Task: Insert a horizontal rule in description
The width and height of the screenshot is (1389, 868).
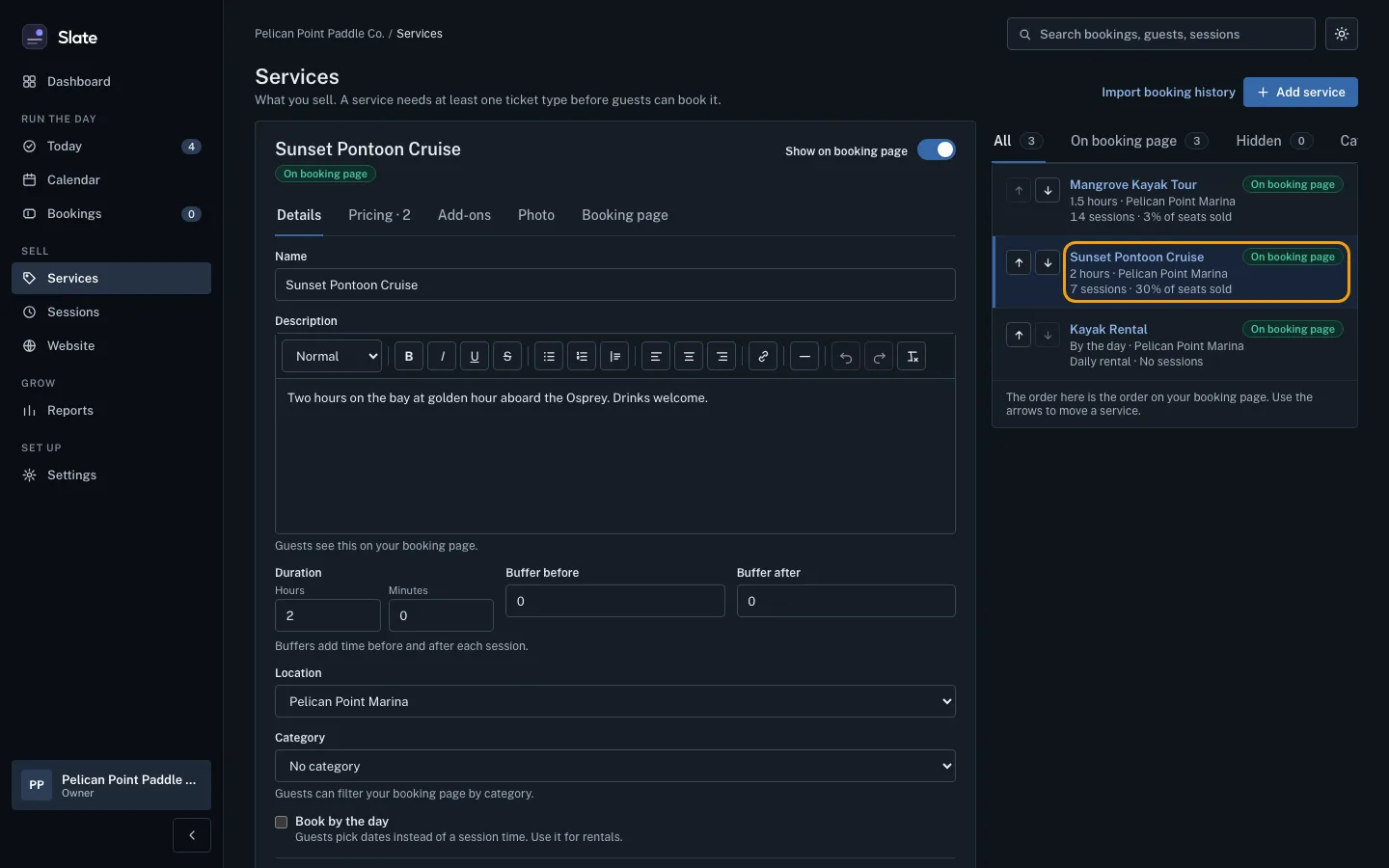Action: click(804, 357)
